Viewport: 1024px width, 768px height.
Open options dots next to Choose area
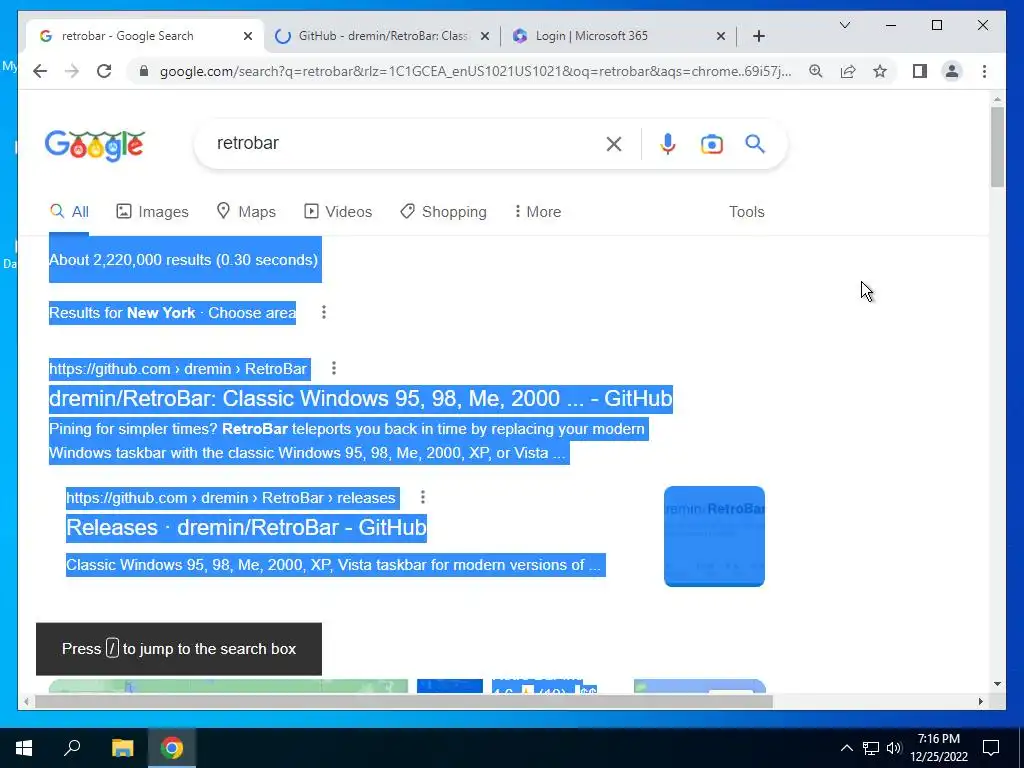(323, 312)
